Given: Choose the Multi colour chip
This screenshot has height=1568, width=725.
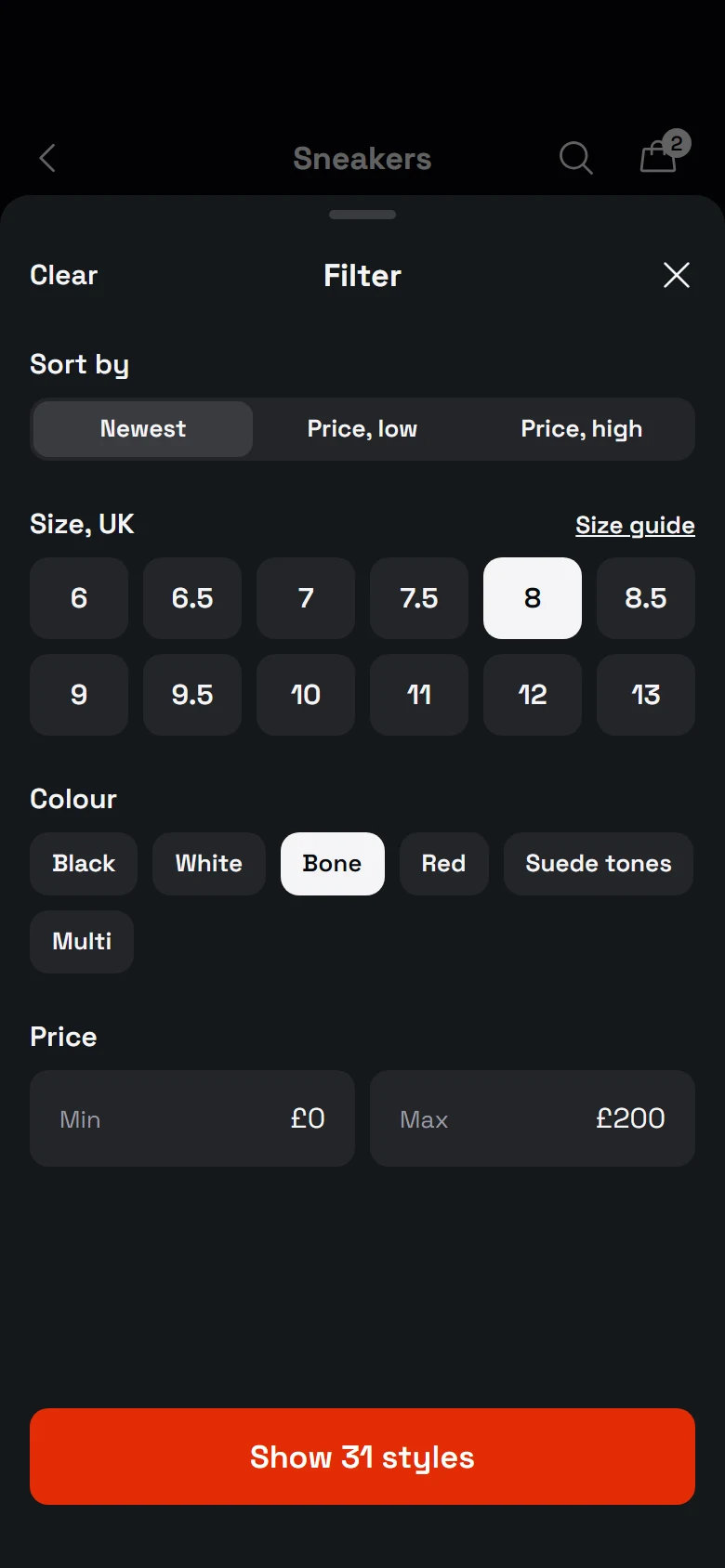Looking at the screenshot, I should tap(82, 942).
